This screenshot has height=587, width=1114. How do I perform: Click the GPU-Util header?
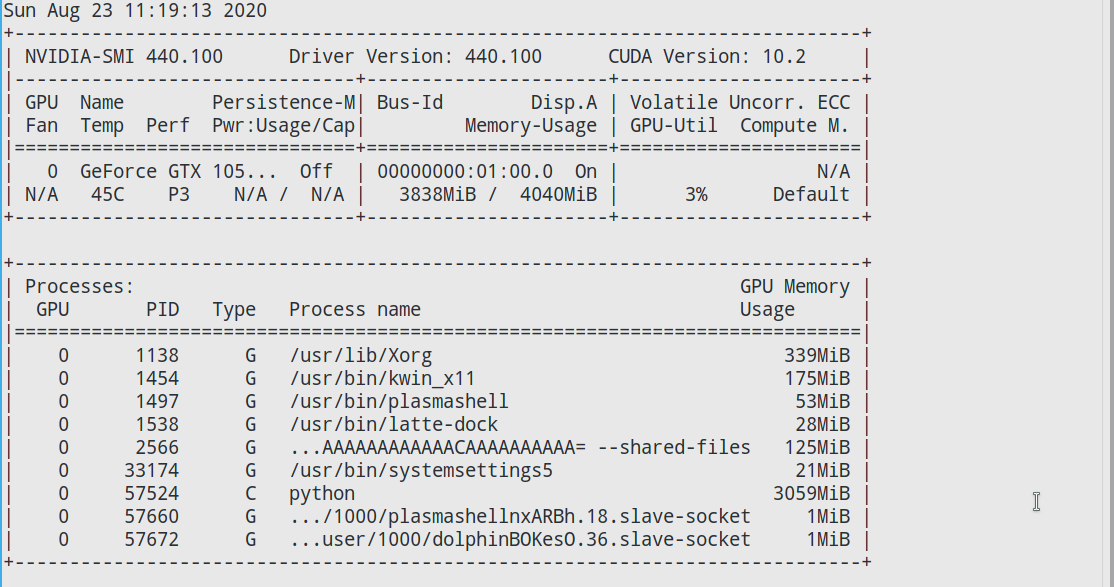pos(674,126)
